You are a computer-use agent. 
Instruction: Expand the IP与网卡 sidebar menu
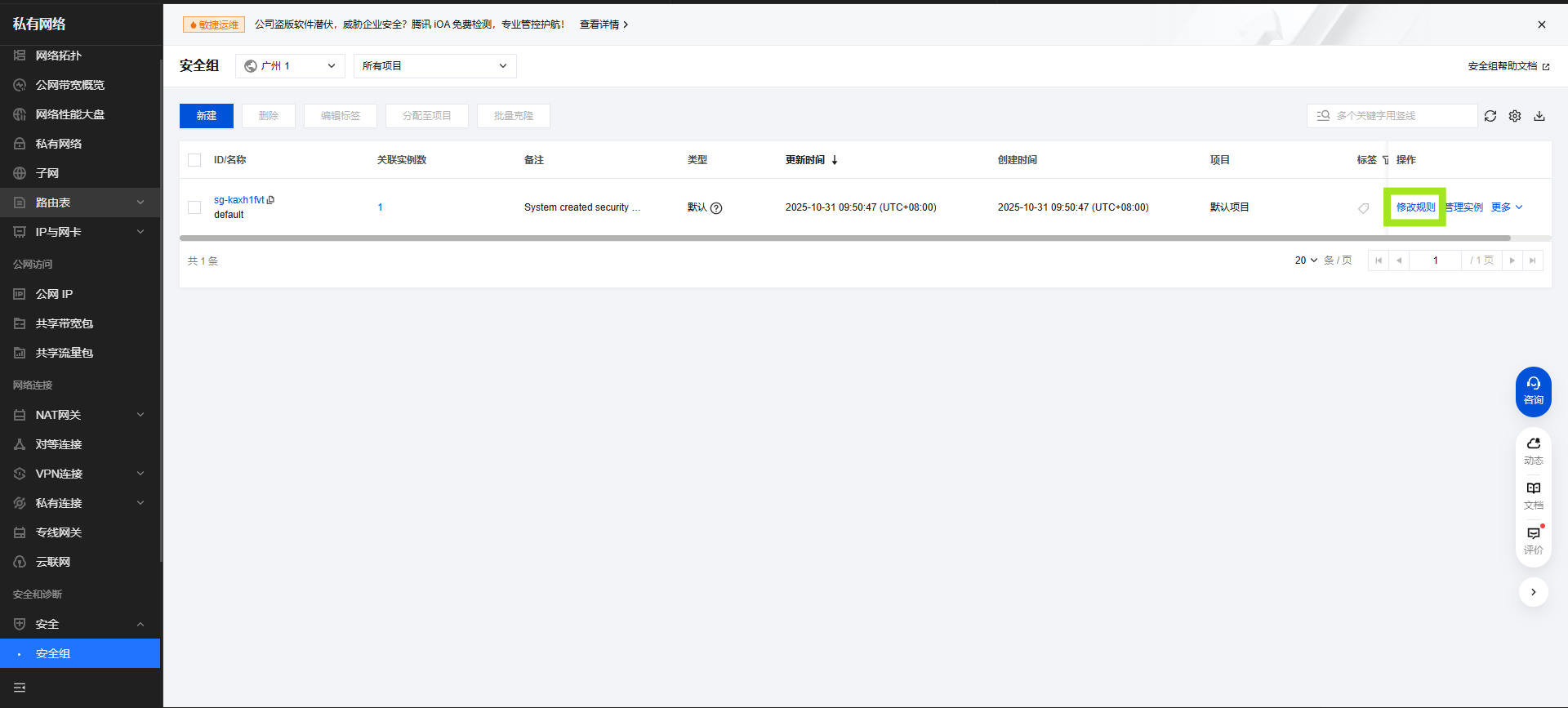(x=80, y=232)
